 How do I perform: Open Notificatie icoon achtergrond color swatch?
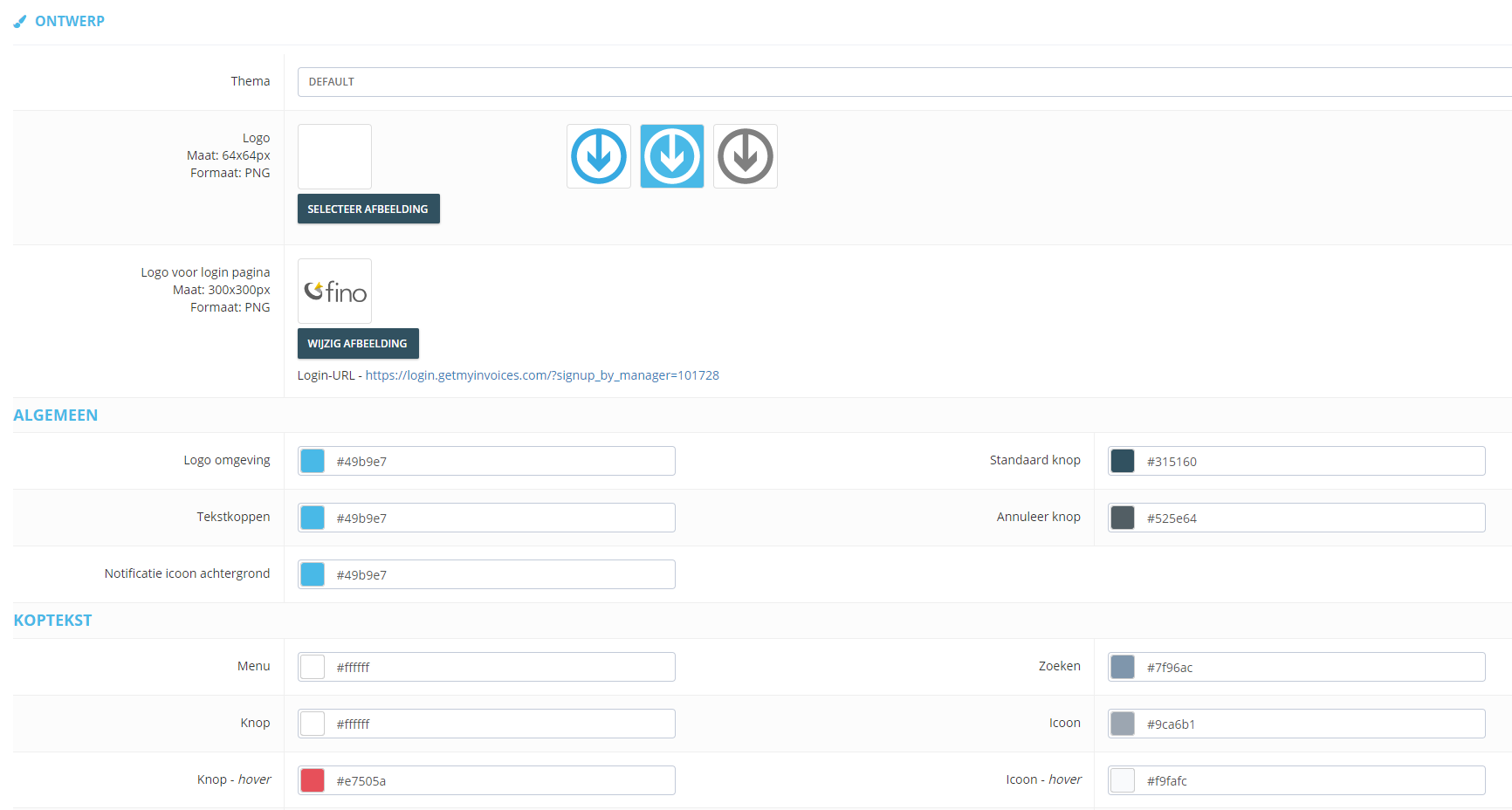(313, 574)
